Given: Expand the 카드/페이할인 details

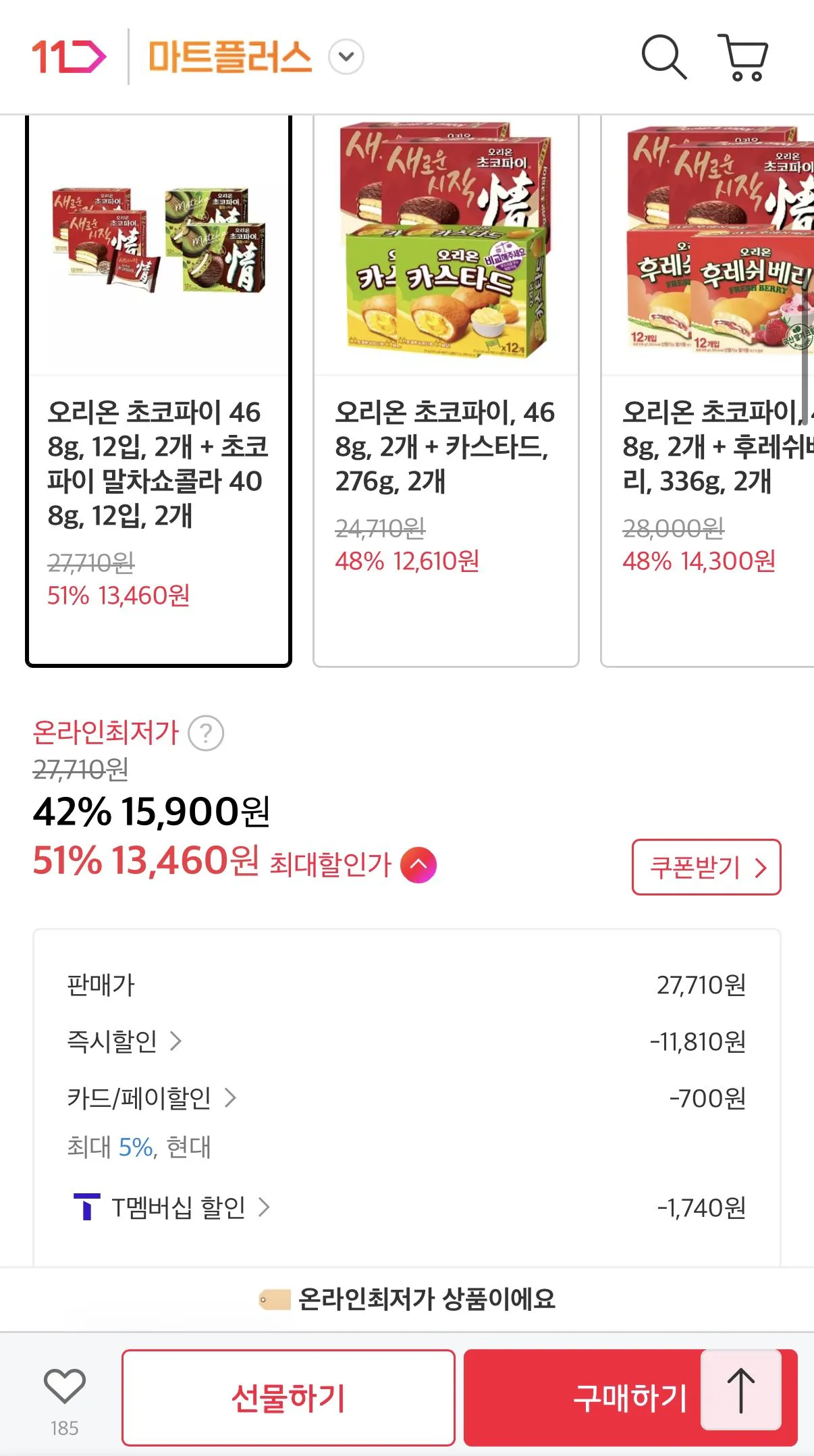Looking at the screenshot, I should pyautogui.click(x=233, y=1097).
